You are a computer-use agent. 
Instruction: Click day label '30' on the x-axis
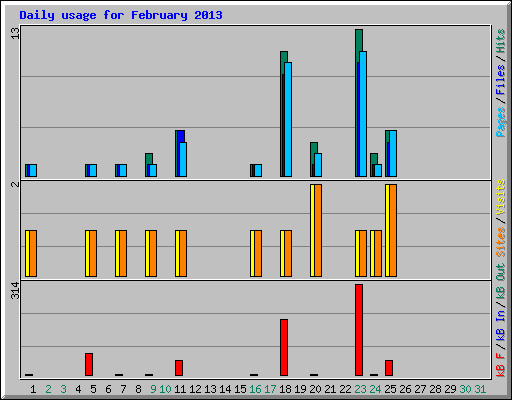click(x=465, y=389)
